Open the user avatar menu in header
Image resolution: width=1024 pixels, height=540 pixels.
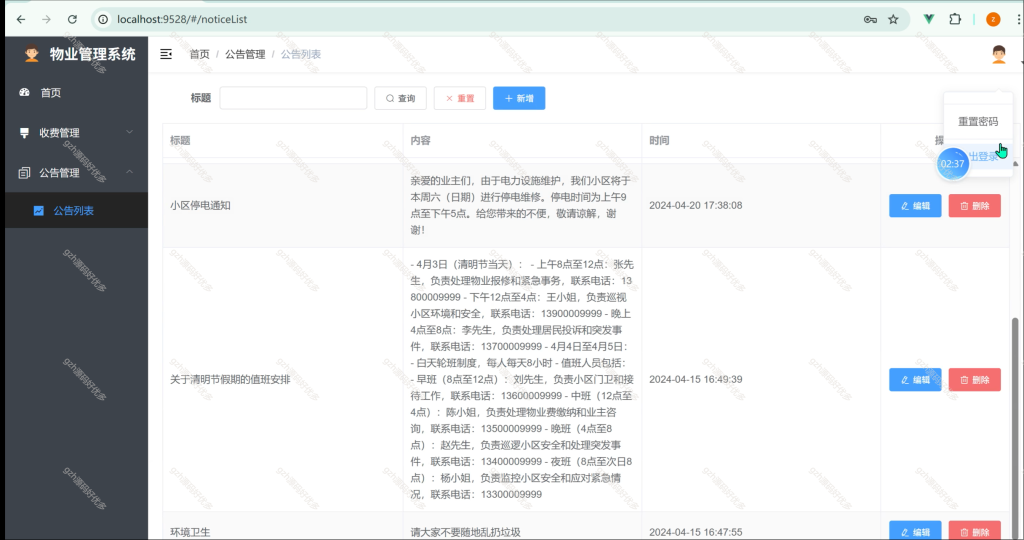(998, 54)
